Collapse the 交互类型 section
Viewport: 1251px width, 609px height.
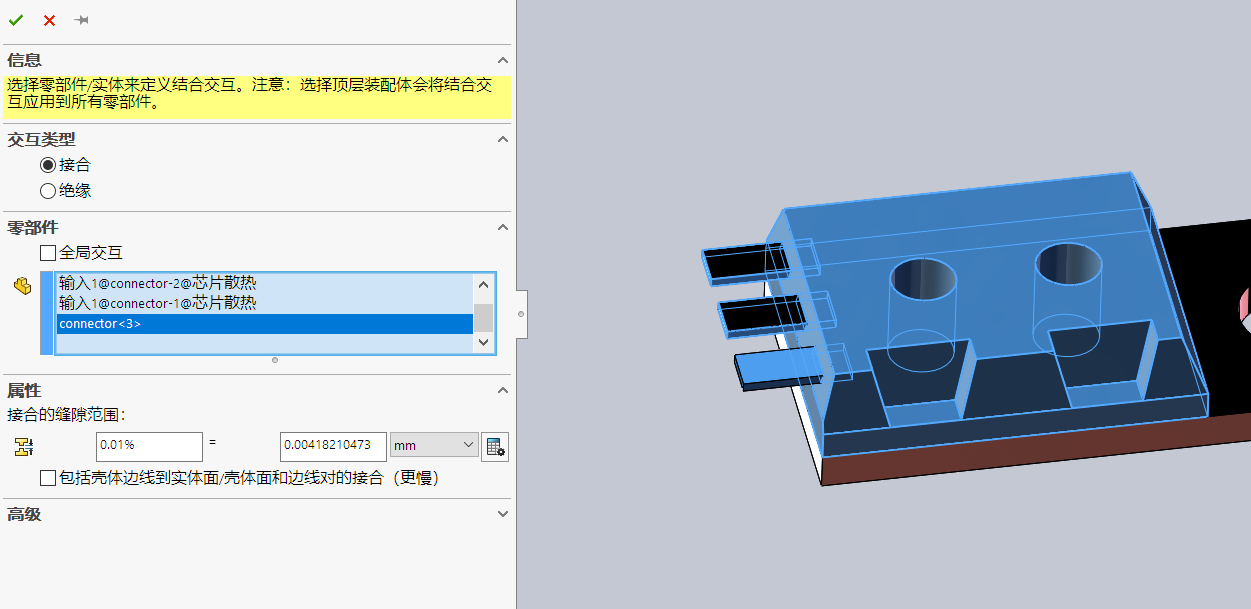pyautogui.click(x=503, y=140)
